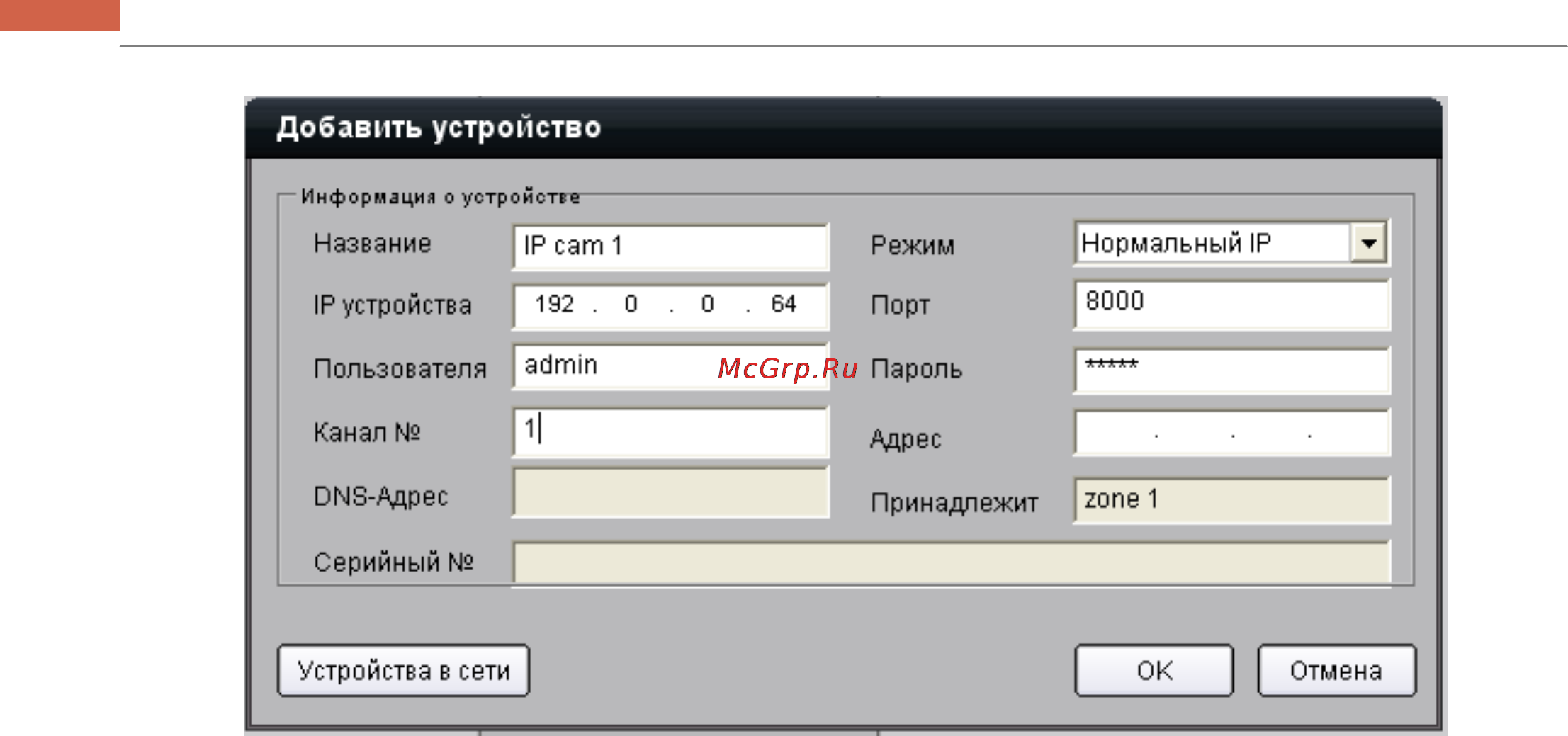Viewport: 1568px width, 736px height.
Task: Click the Добавить устройство title text
Action: coord(439,128)
